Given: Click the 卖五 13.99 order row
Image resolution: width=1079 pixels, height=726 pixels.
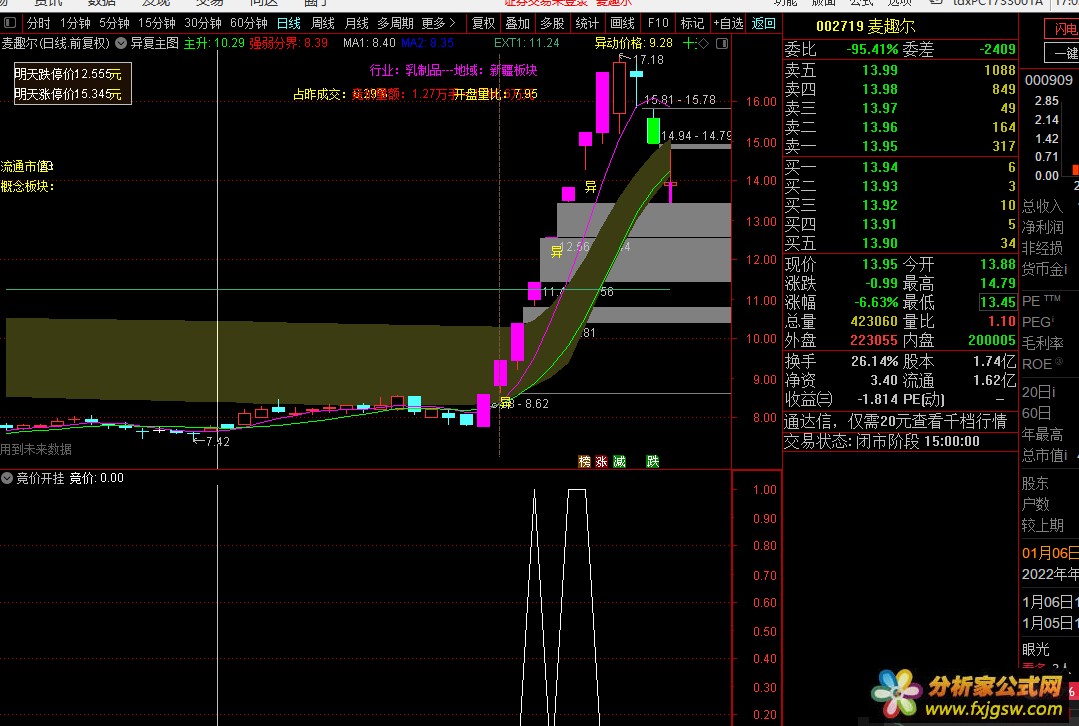Looking at the screenshot, I should tap(900, 70).
